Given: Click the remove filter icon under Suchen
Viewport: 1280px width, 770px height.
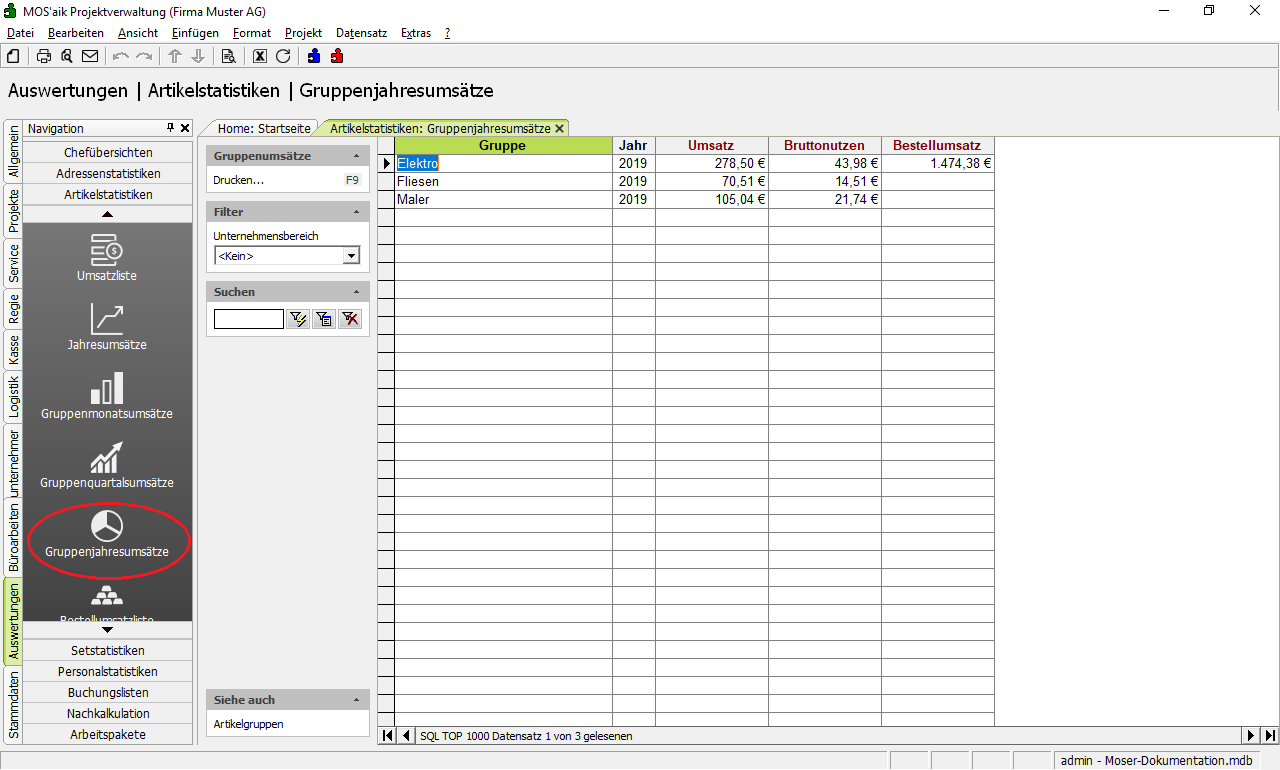Looking at the screenshot, I should point(349,319).
